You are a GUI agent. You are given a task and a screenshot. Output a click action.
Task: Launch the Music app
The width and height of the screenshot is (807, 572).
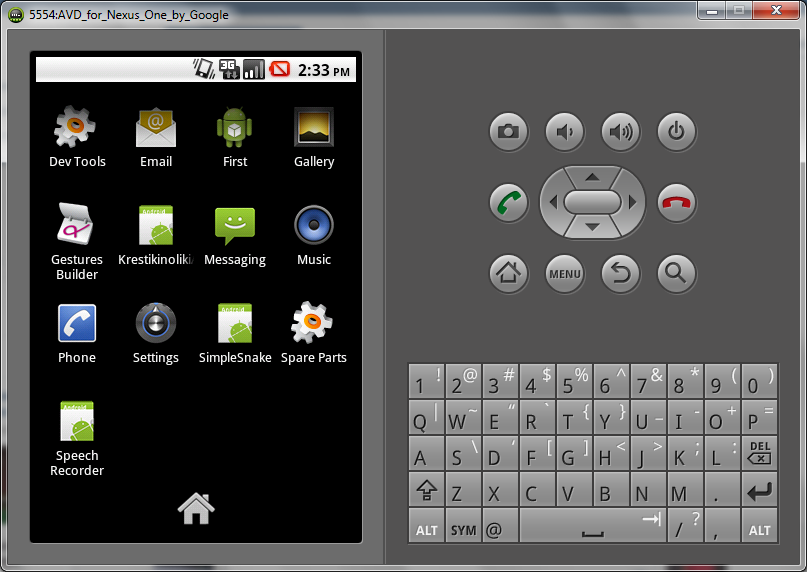pos(314,236)
